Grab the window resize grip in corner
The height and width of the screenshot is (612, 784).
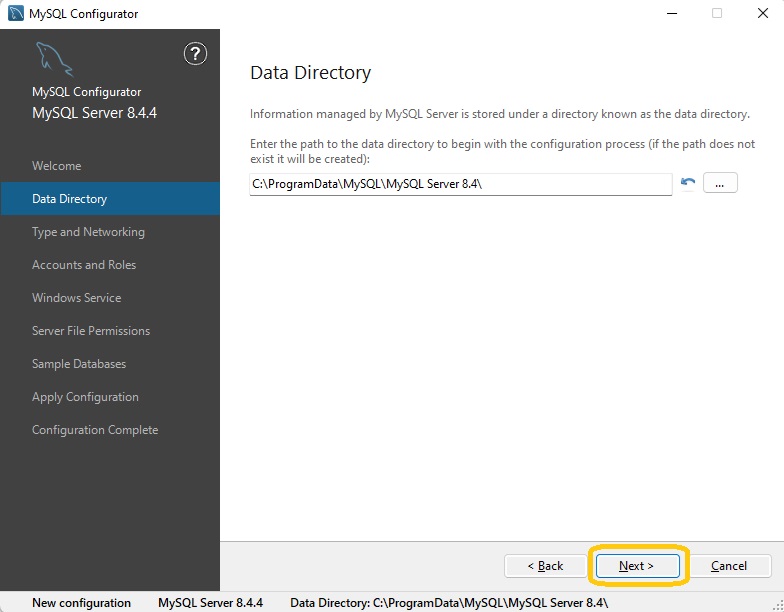pos(778,606)
